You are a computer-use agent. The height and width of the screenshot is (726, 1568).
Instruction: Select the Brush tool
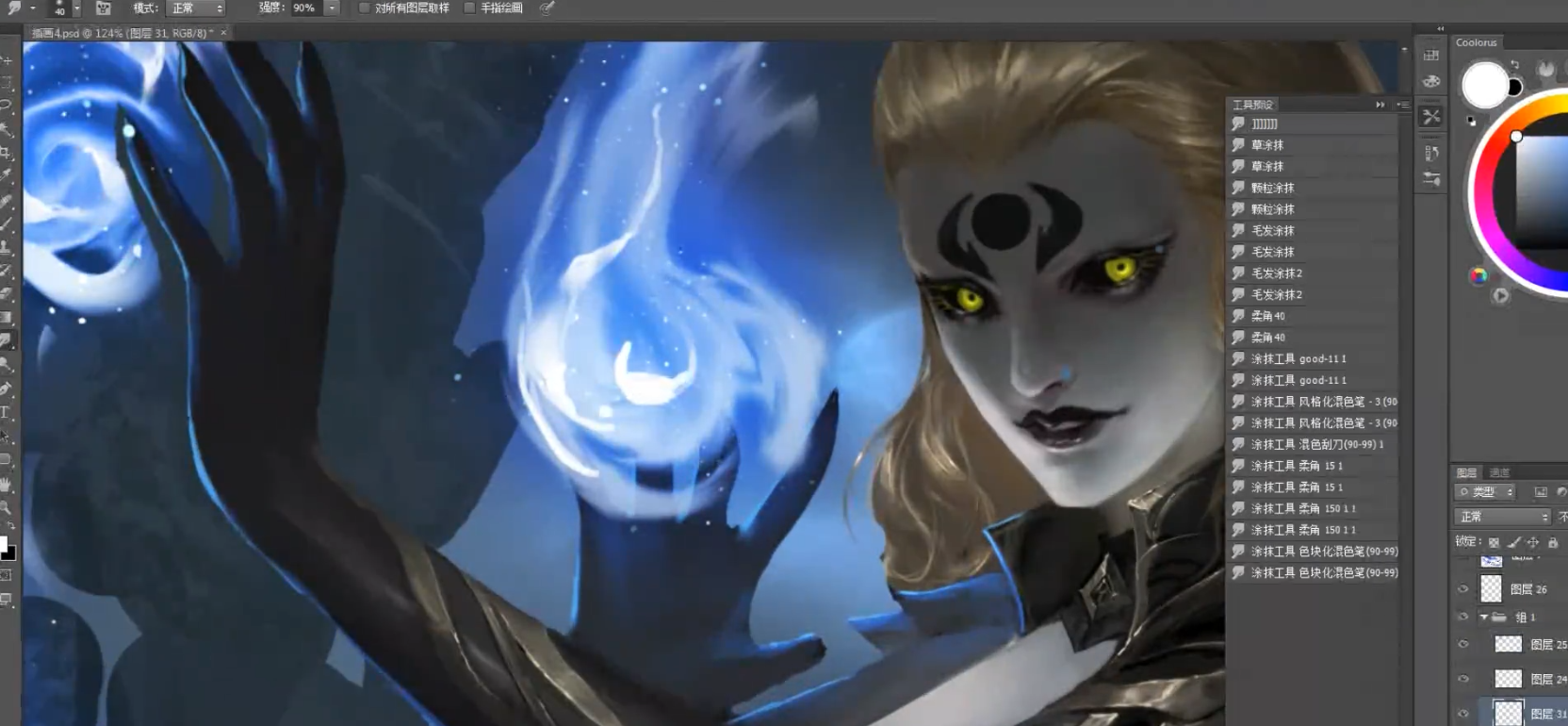coord(7,223)
